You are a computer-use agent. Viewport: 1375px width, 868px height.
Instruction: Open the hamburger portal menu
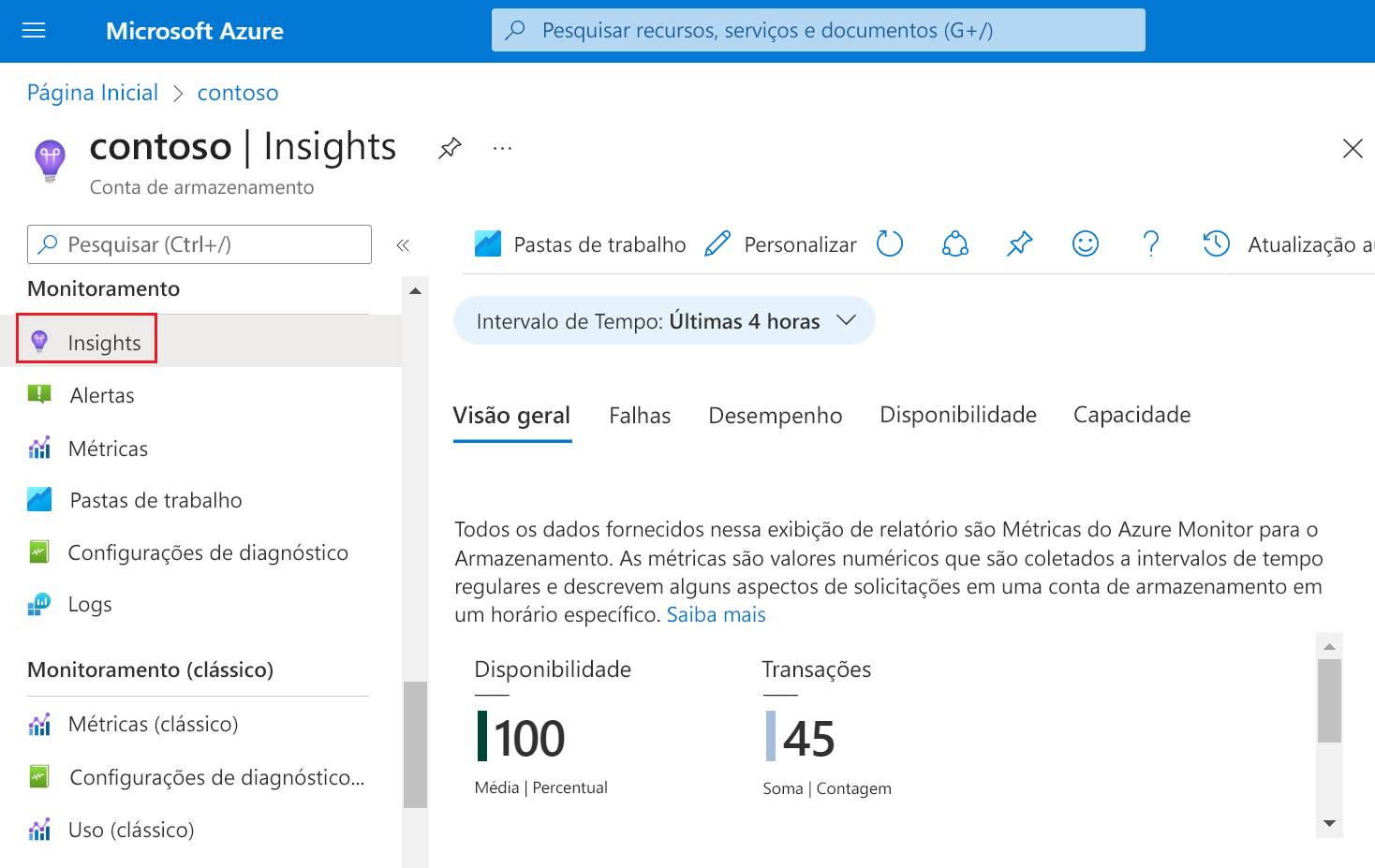tap(34, 31)
